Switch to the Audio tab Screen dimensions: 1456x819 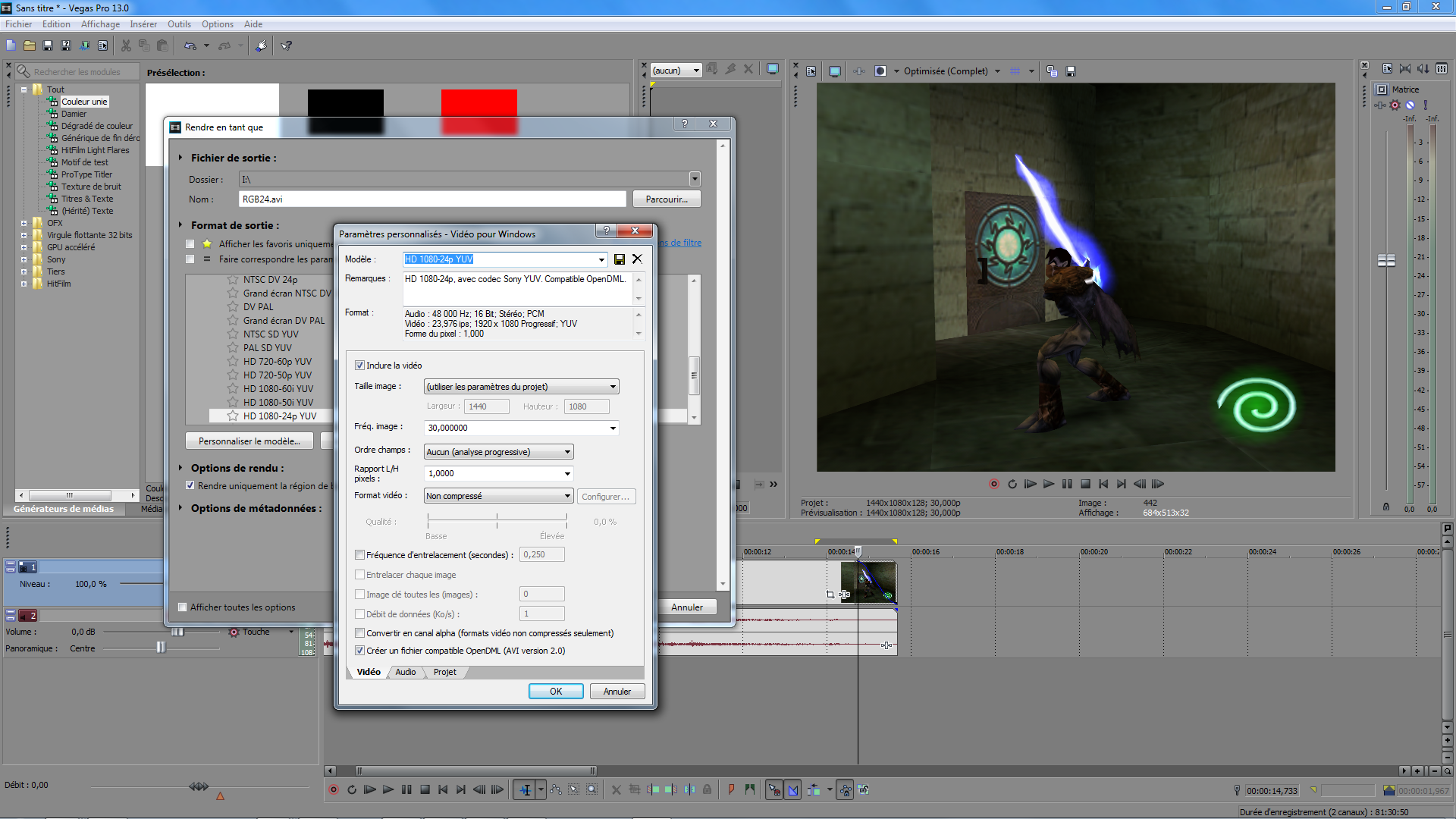(x=406, y=673)
